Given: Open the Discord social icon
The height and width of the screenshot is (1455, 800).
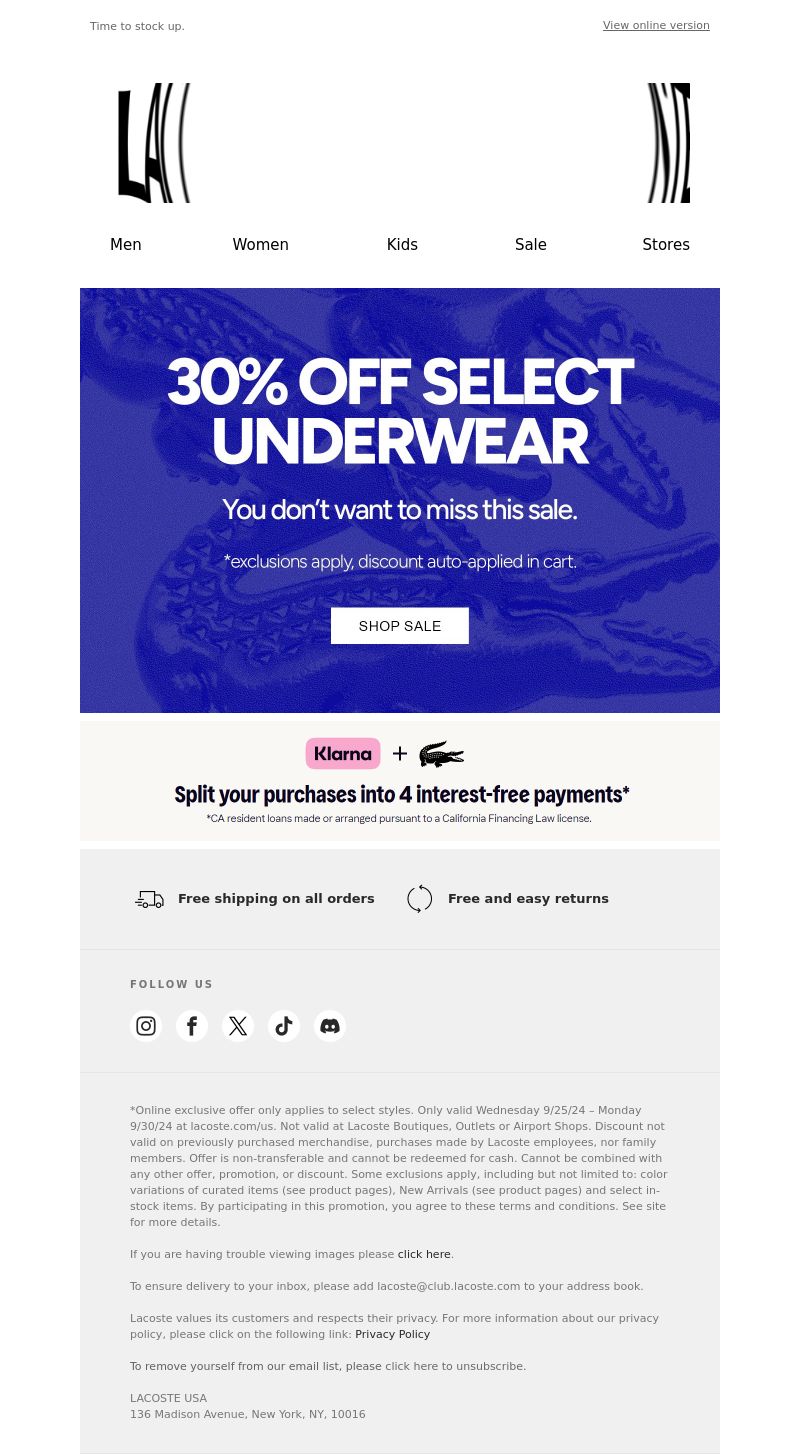Looking at the screenshot, I should coord(330,1026).
